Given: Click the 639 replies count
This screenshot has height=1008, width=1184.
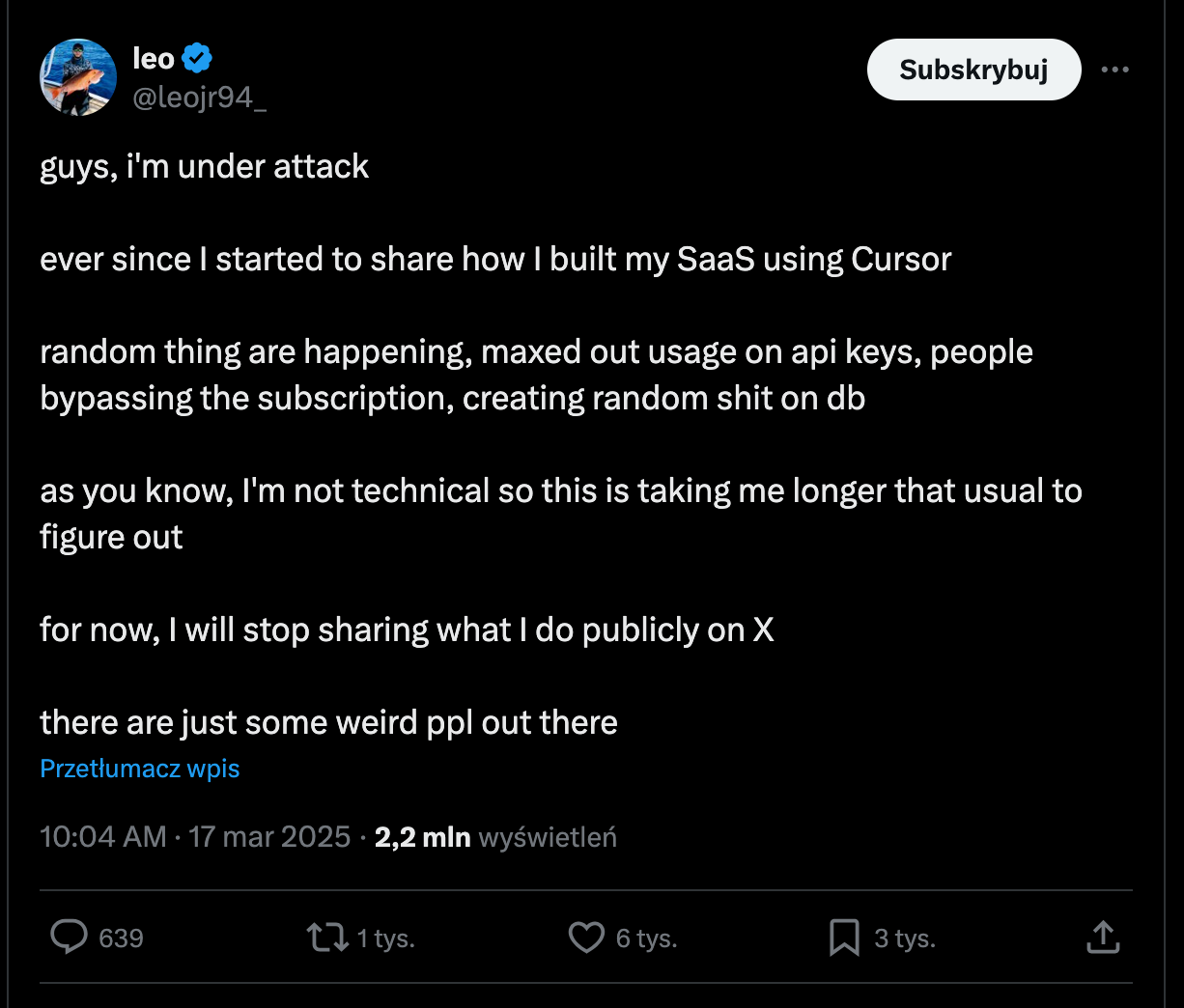Looking at the screenshot, I should pyautogui.click(x=121, y=938).
